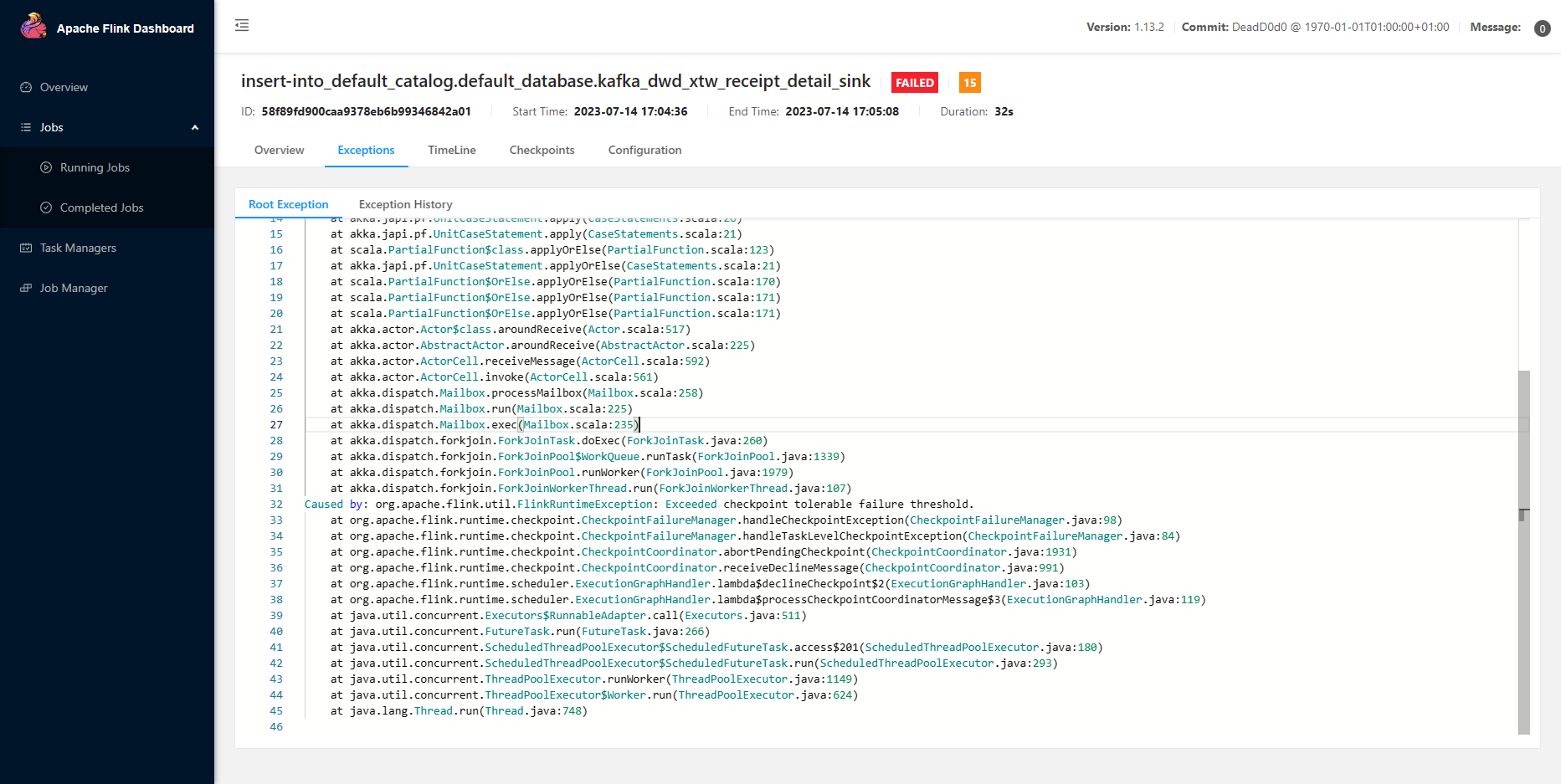This screenshot has width=1561, height=784.
Task: Click the ActorCell.invoke stack line
Action: point(494,377)
